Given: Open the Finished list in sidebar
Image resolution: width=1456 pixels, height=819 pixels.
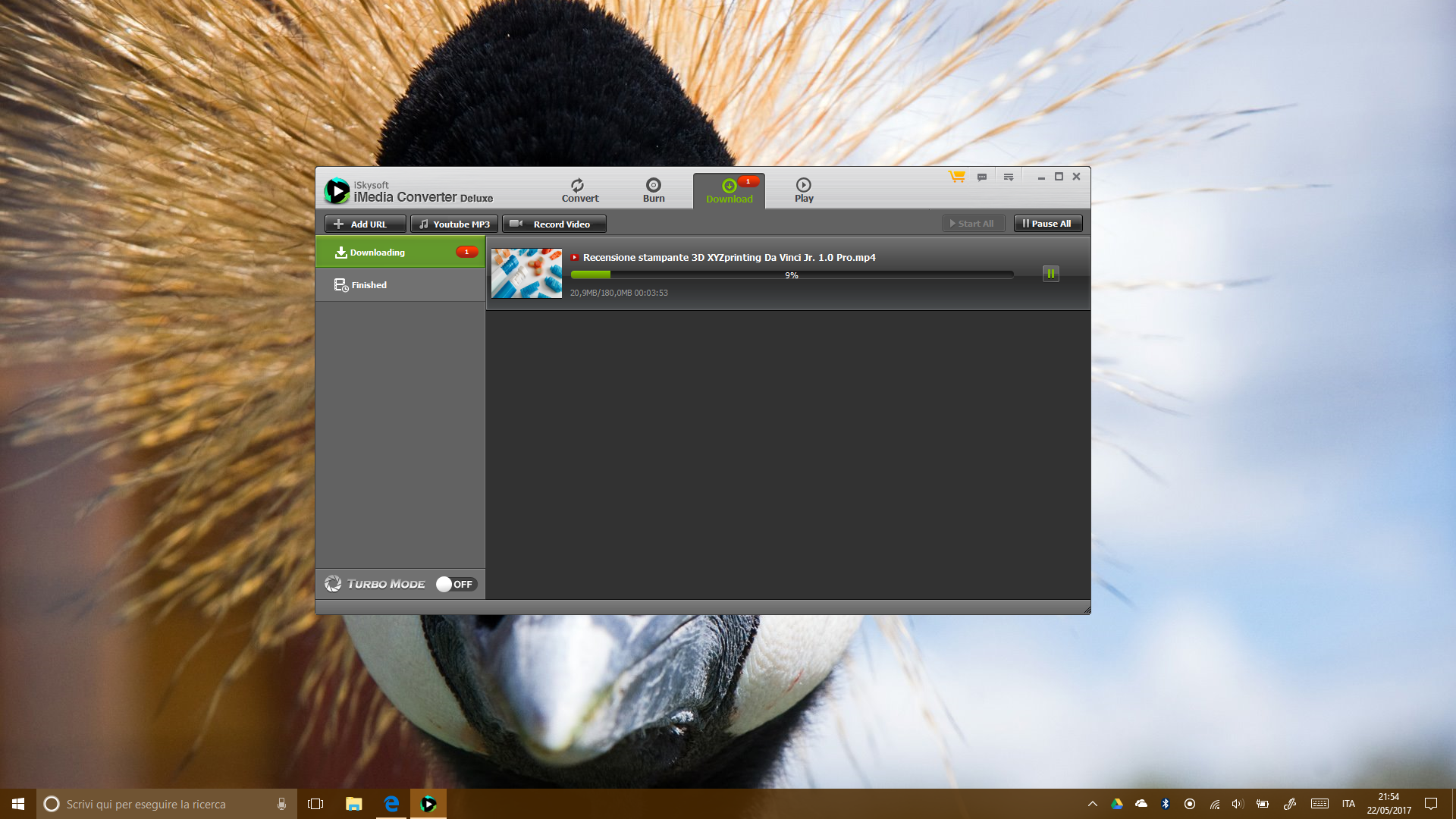Looking at the screenshot, I should (400, 285).
